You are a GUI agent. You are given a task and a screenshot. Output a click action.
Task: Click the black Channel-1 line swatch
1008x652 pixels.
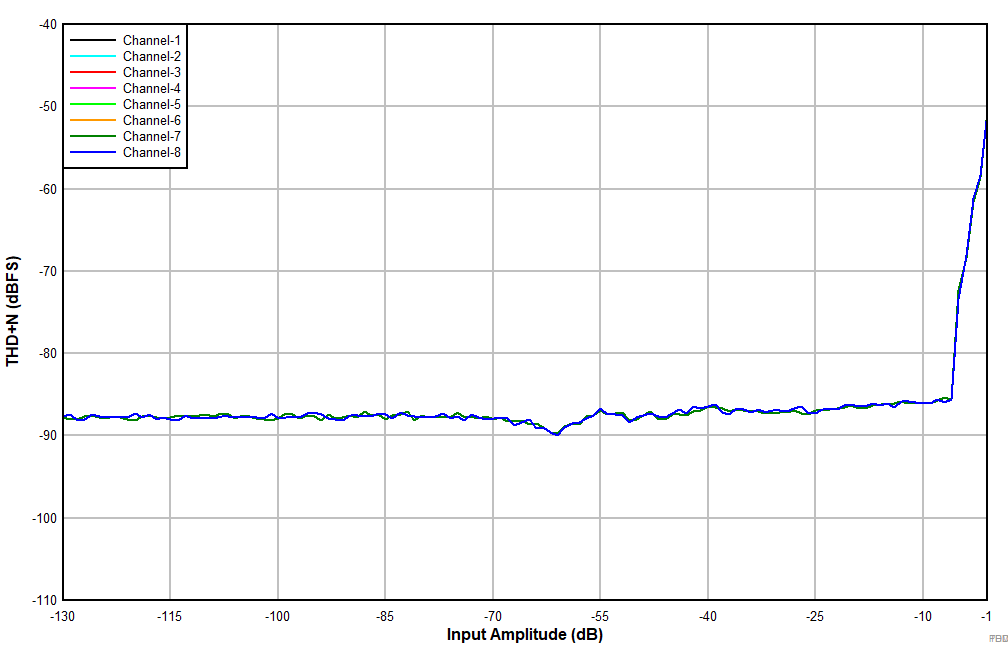point(87,41)
